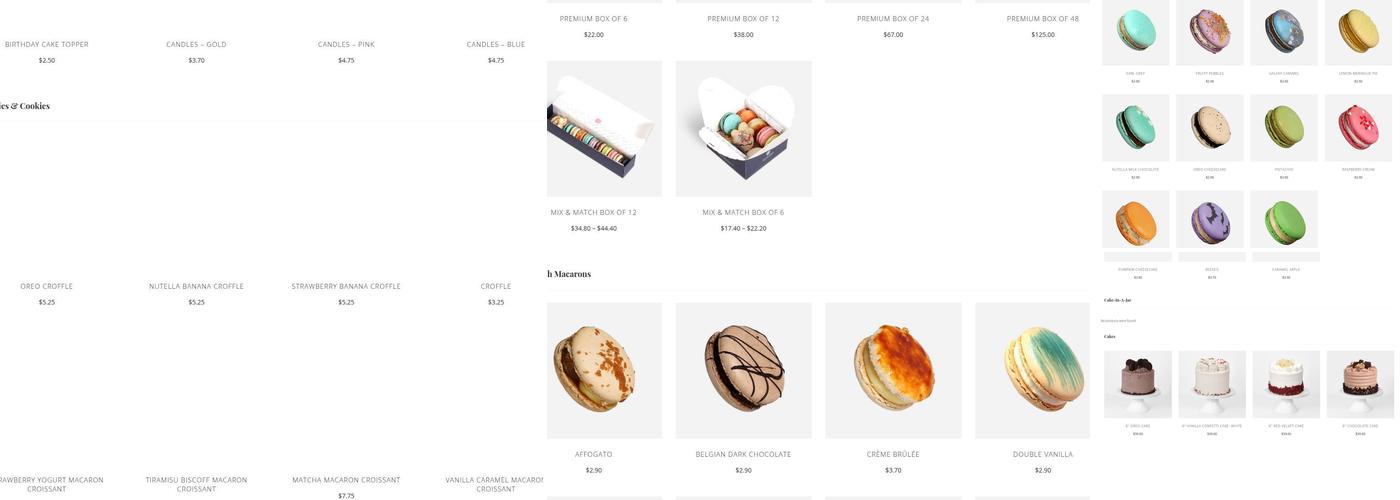Click the Candles – Gold product title

(196, 44)
